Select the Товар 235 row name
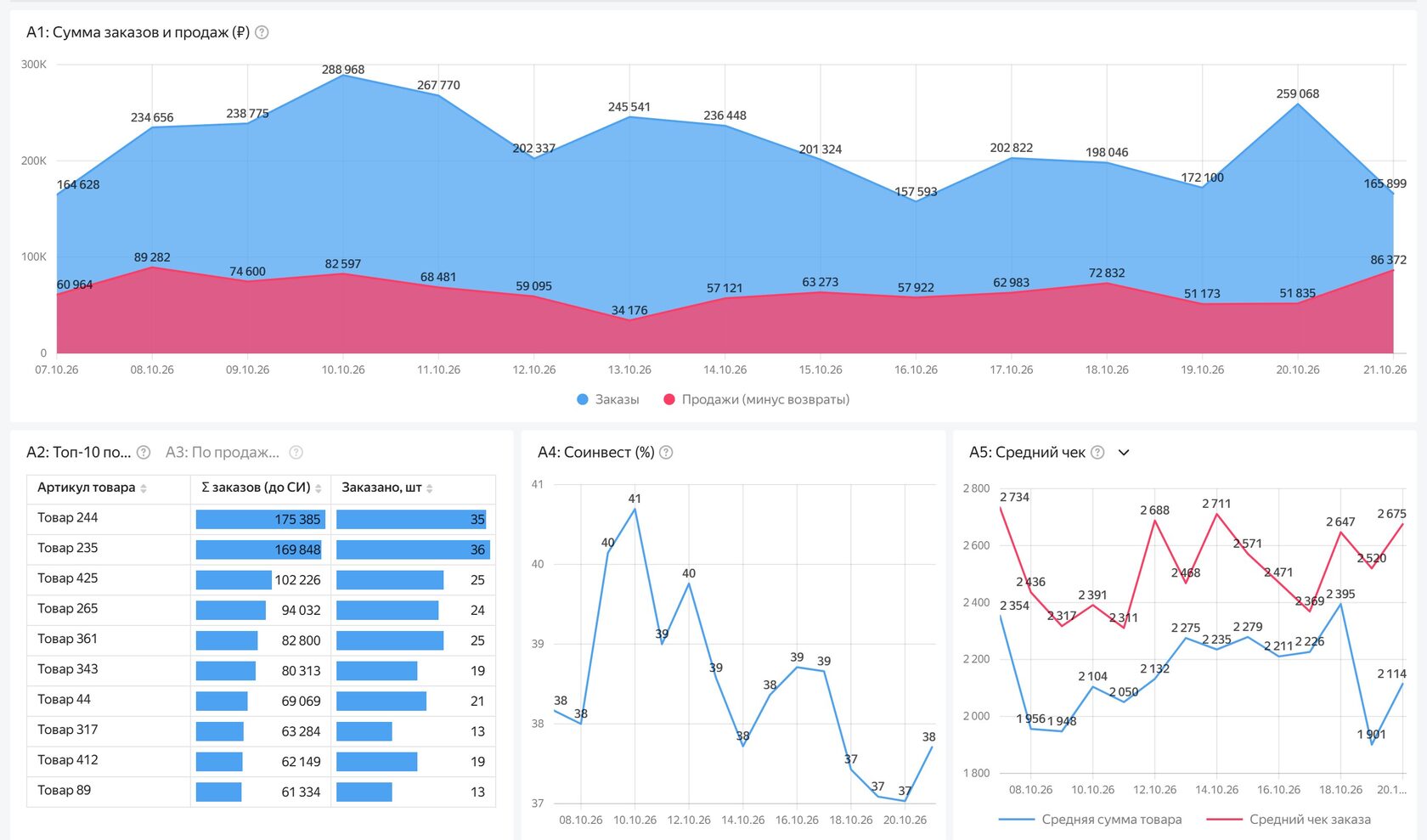1427x840 pixels. [x=68, y=549]
